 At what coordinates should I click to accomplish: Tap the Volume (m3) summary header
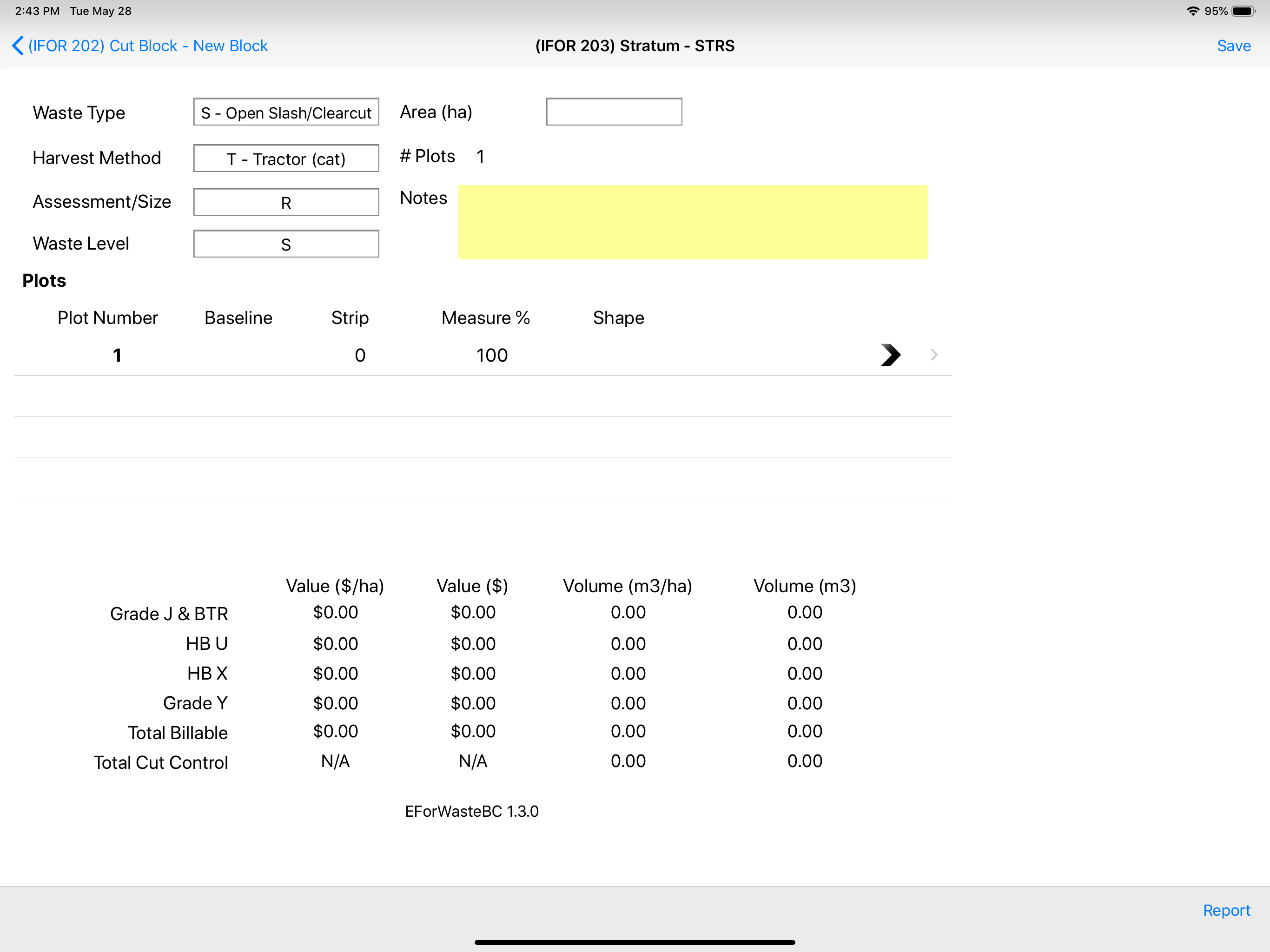[x=804, y=586]
